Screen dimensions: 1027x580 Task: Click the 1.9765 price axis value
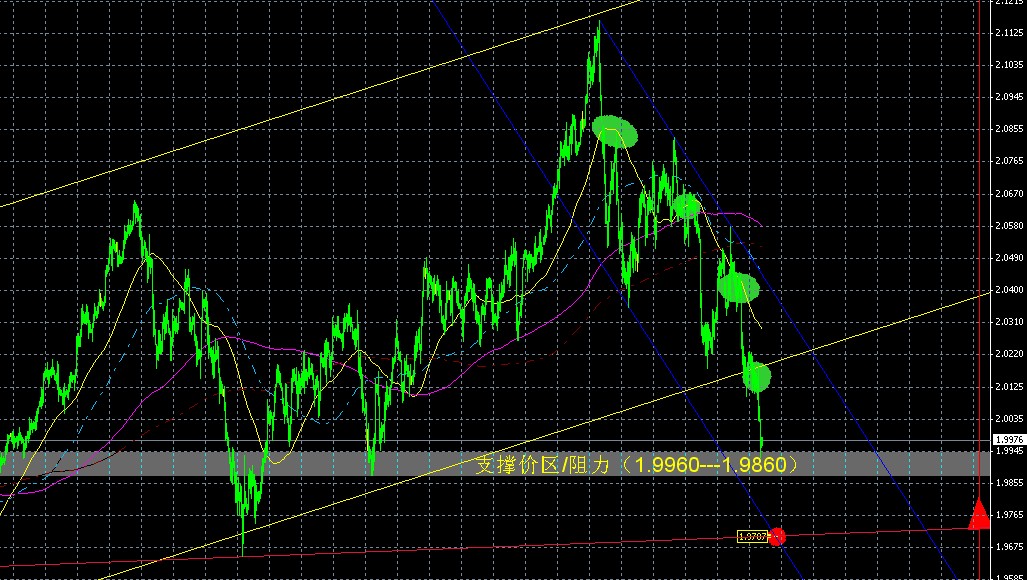pos(1009,515)
